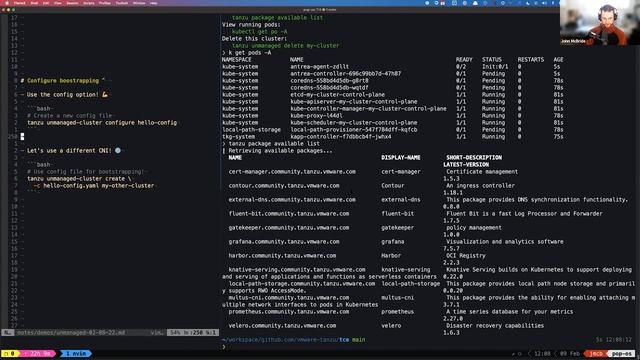Click the 'antrea-agent-zdllt' pod name
The image size is (640, 360).
click(320, 67)
